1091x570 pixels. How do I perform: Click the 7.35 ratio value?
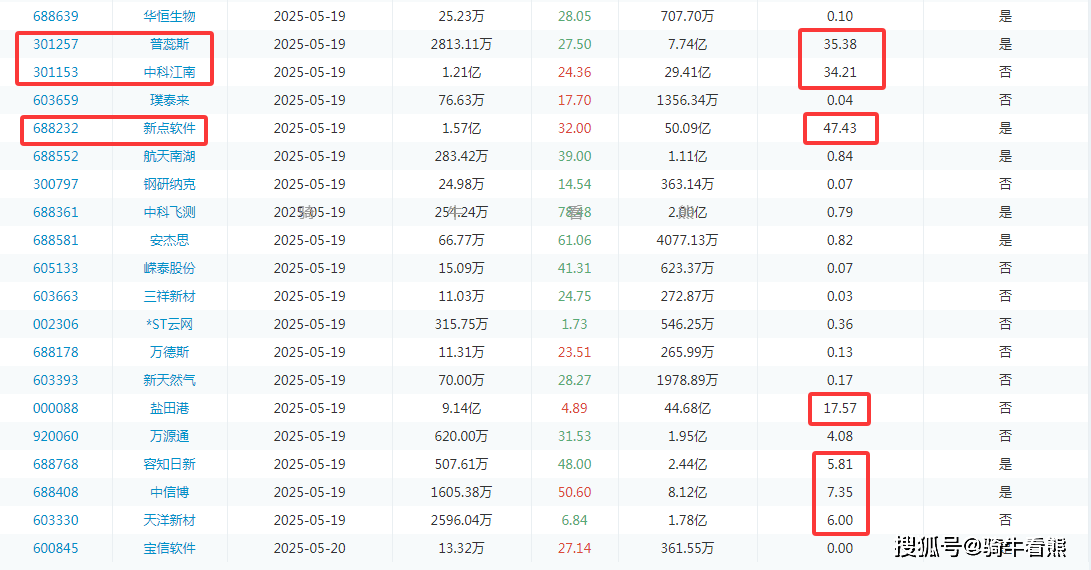(840, 492)
